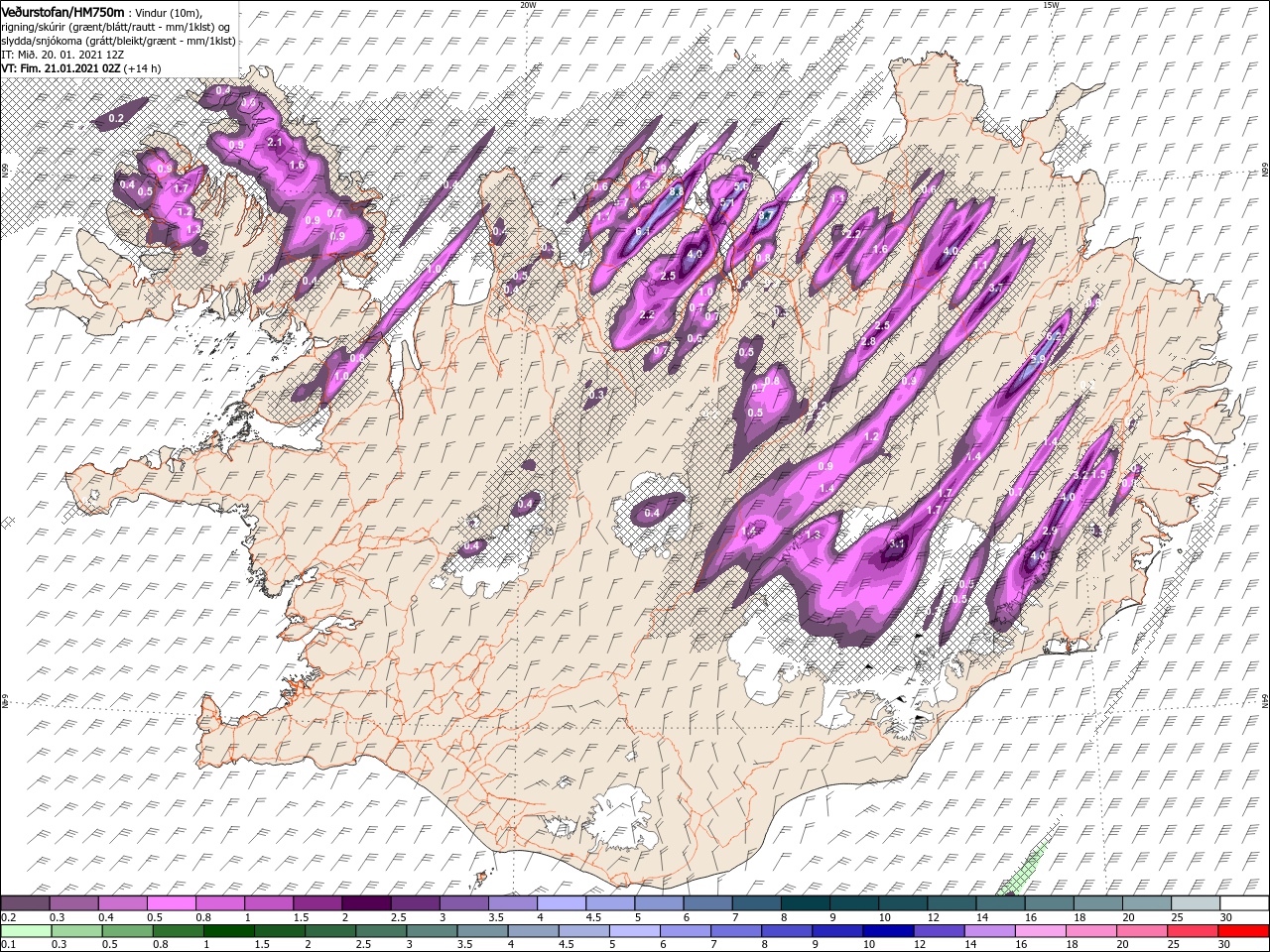Click the Veðurstofan/HM750m title text
Screen dimensions: 1270x952
tap(63, 11)
